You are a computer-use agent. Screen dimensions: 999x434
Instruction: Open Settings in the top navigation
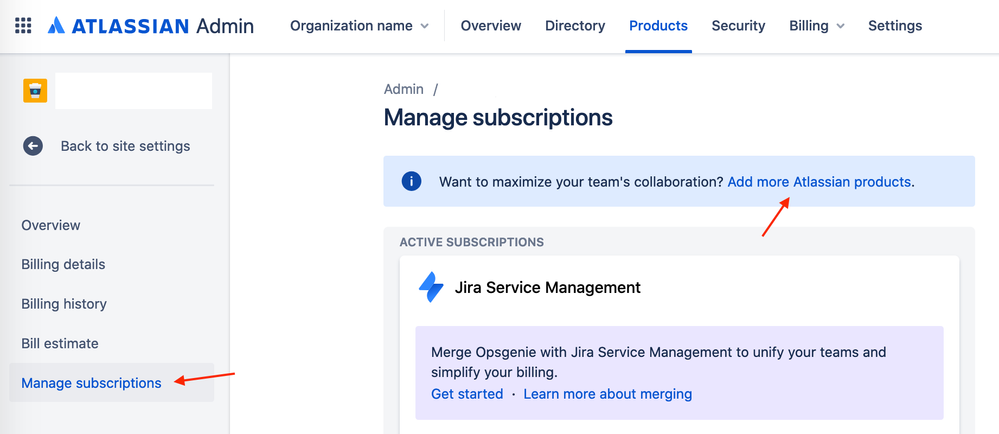point(895,26)
